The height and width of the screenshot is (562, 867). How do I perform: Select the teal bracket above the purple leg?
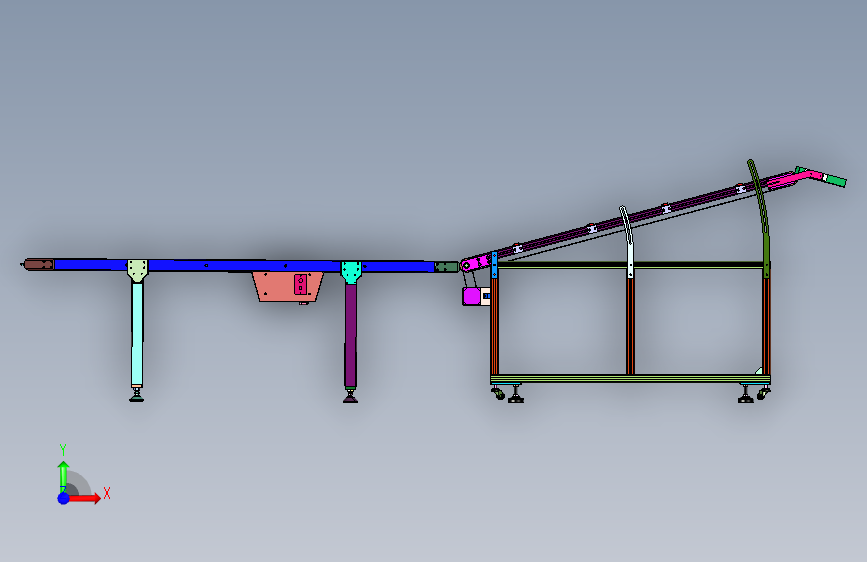coord(351,272)
